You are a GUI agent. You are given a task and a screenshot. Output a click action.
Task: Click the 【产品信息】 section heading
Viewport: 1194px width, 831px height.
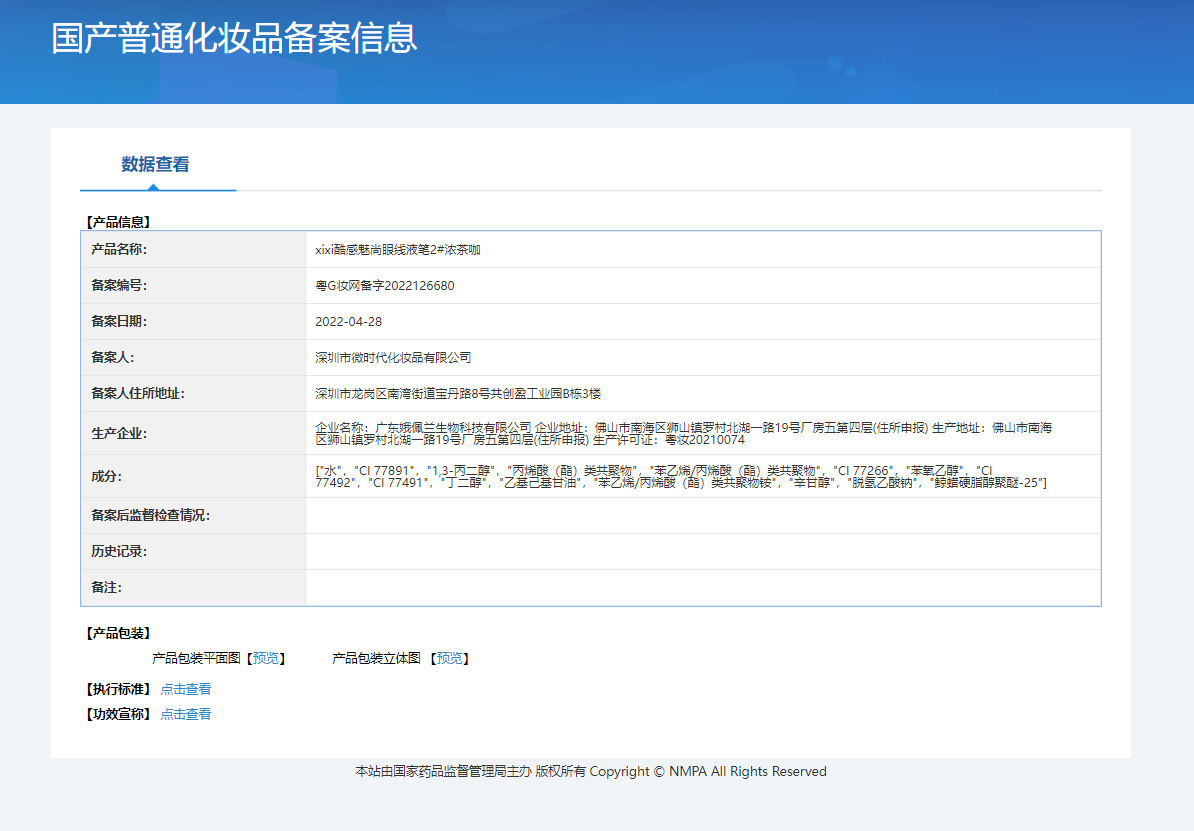click(118, 222)
